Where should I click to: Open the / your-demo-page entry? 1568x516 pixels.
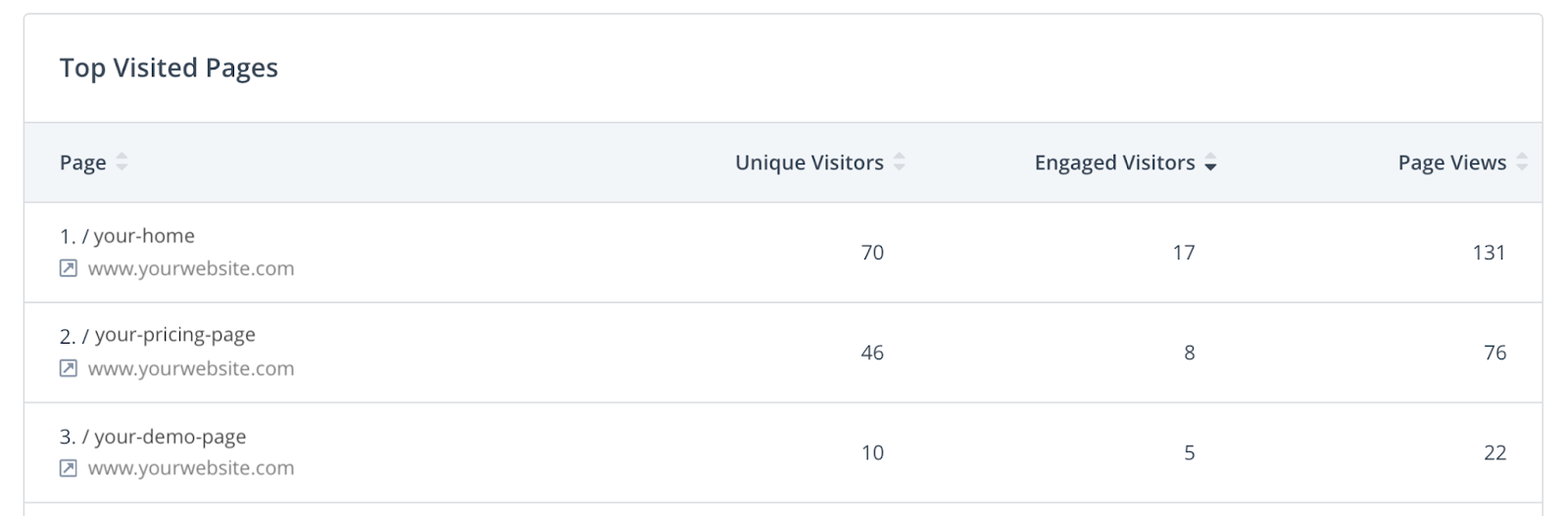(x=169, y=437)
